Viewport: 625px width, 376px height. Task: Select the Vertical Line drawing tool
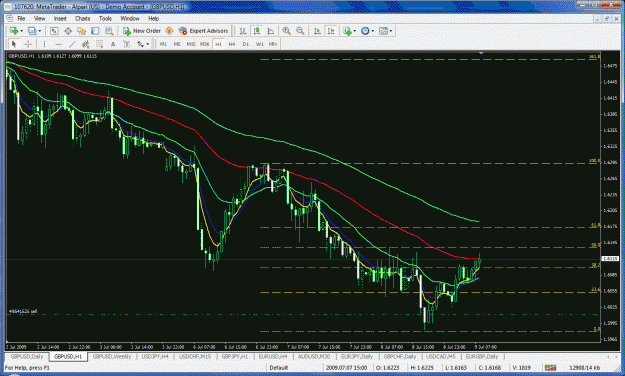click(x=44, y=44)
